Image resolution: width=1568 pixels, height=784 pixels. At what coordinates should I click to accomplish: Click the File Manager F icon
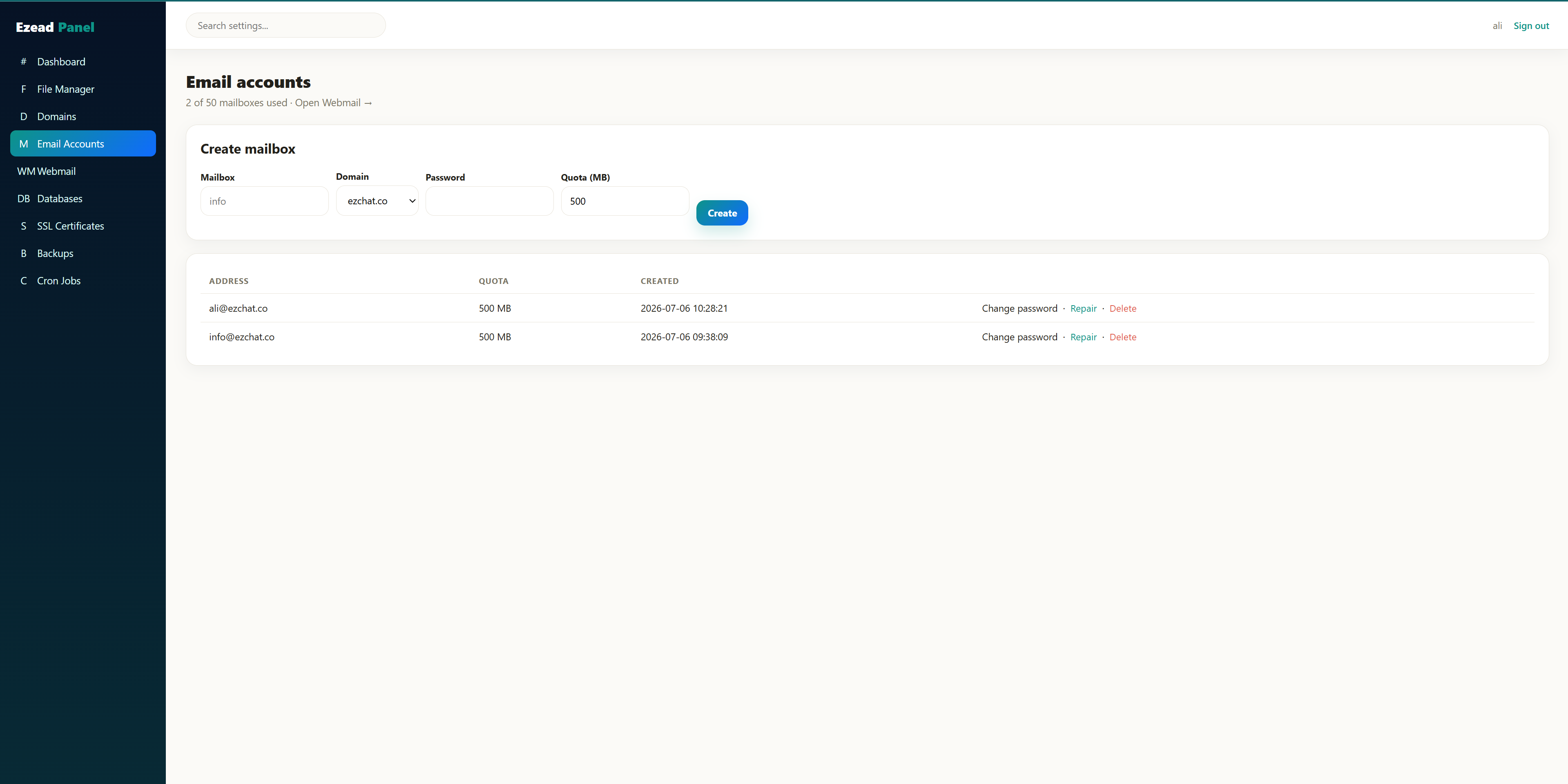pos(24,89)
